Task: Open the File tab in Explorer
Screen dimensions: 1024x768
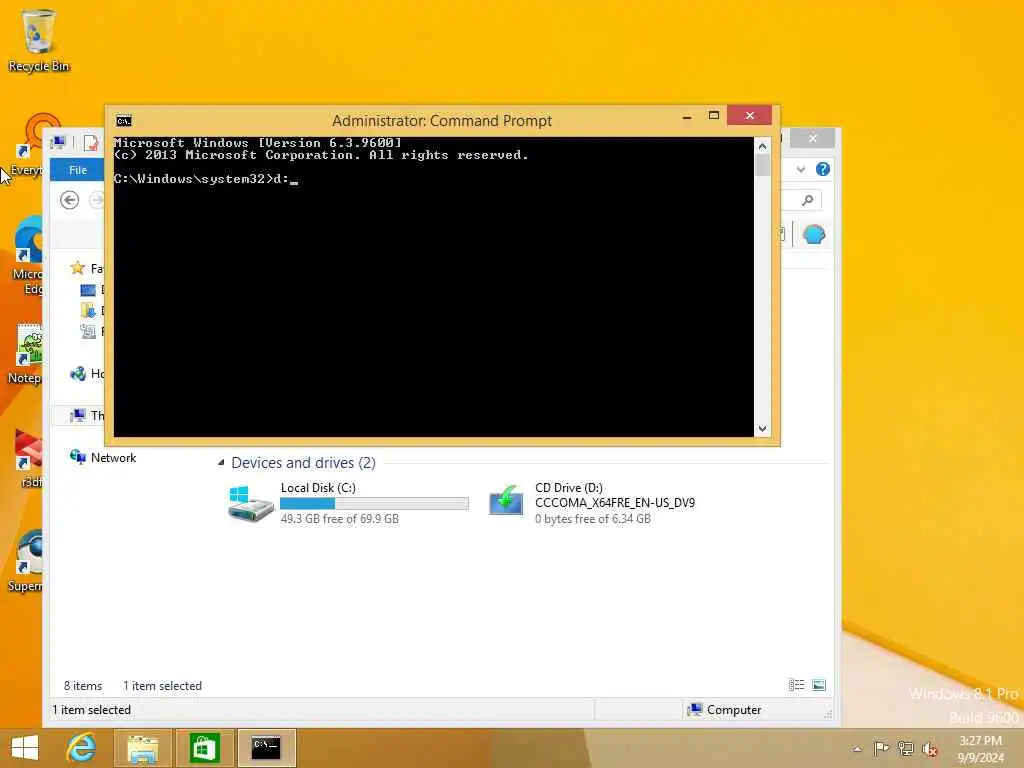Action: pos(78,170)
